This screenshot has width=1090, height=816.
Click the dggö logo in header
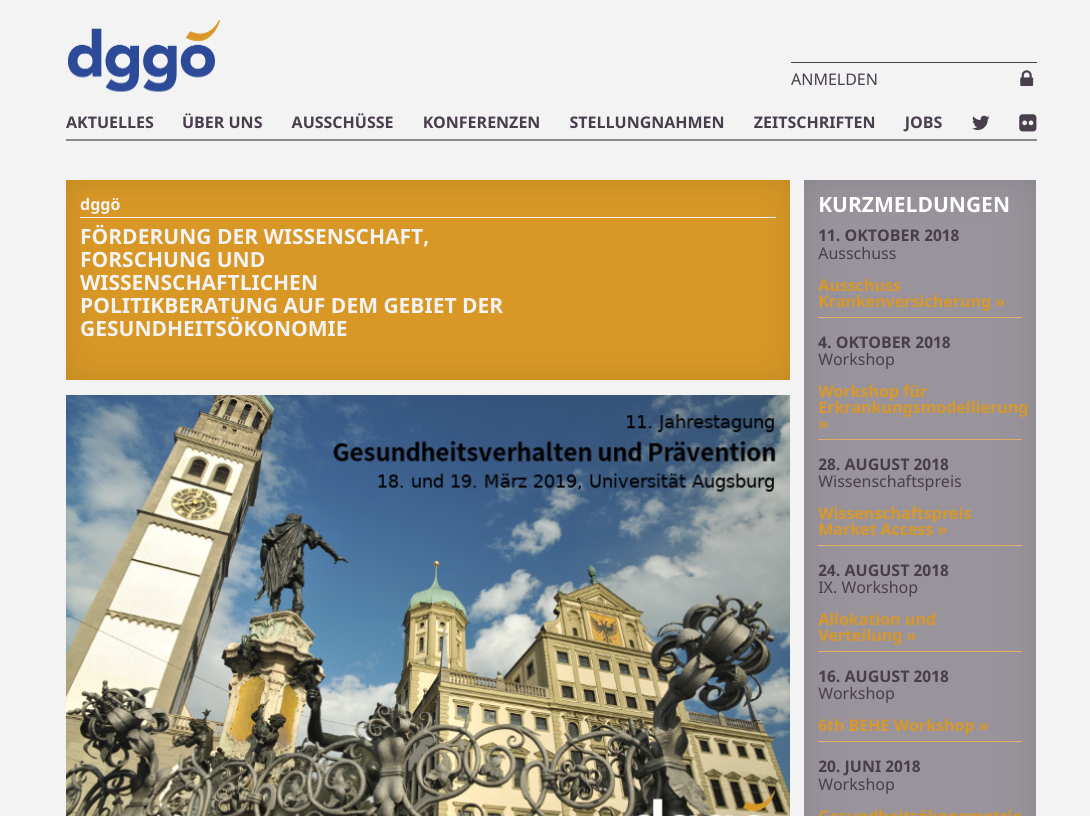(142, 58)
